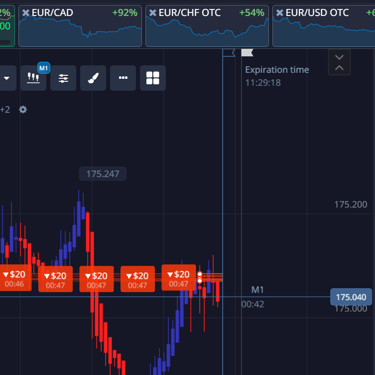
Task: Click the white expiration flag marker
Action: (x=247, y=53)
